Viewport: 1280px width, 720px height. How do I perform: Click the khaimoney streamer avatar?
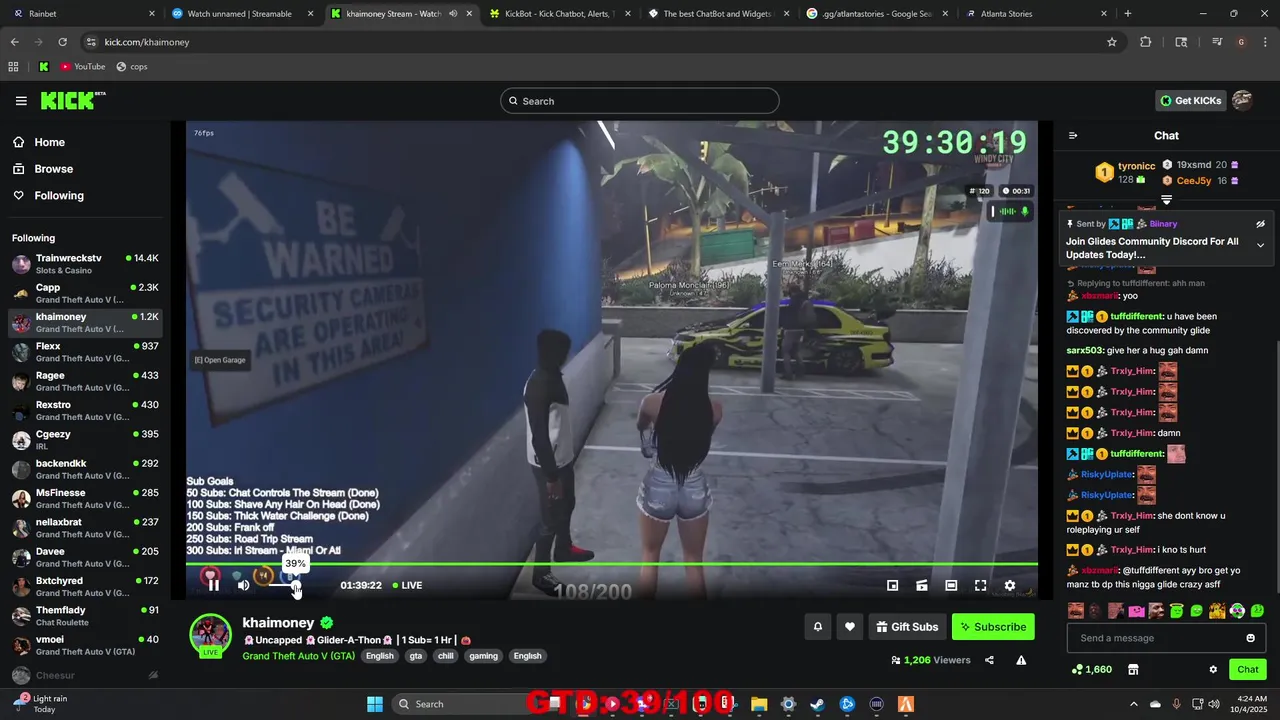[x=211, y=635]
